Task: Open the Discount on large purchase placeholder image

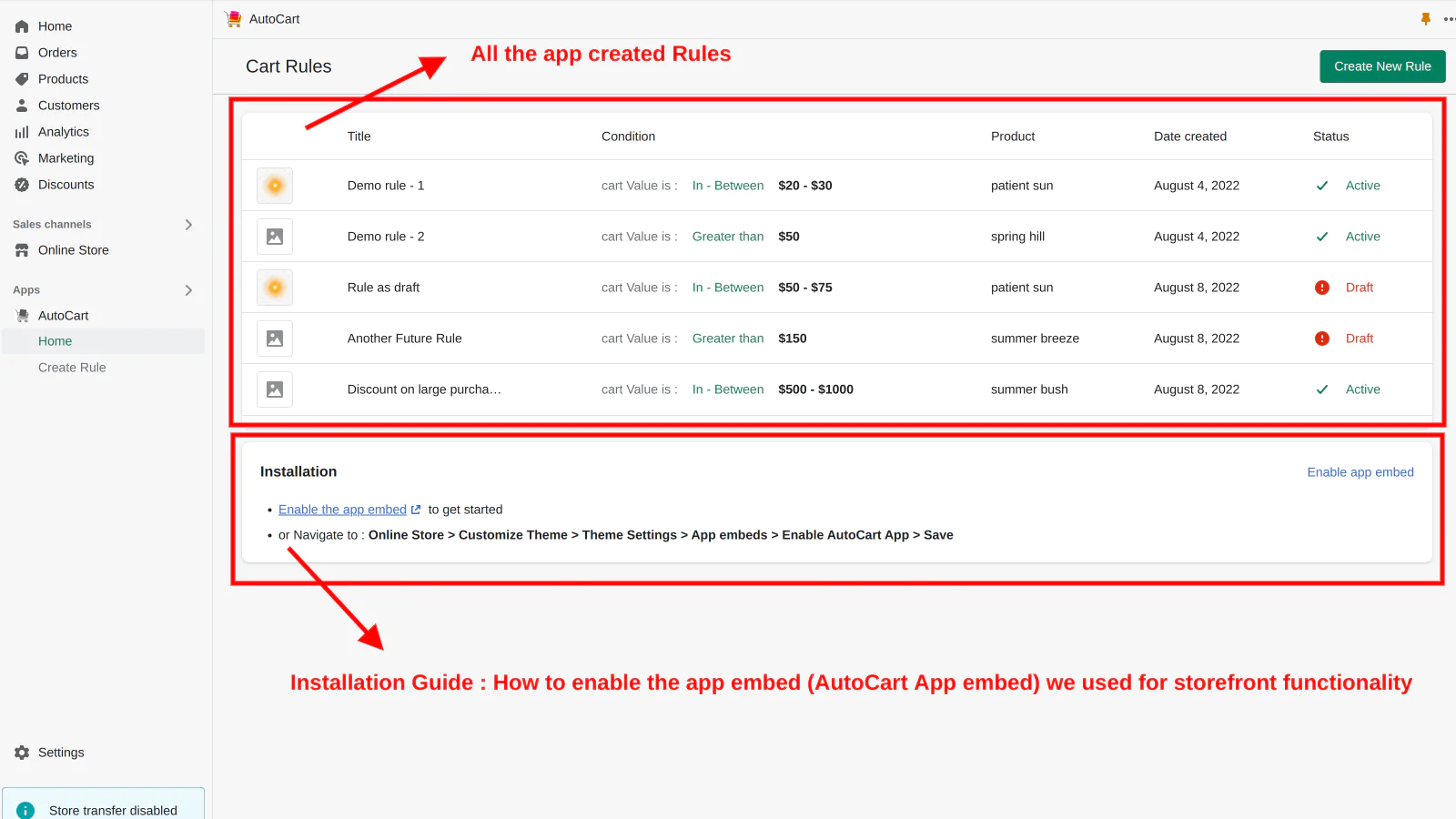Action: [275, 389]
